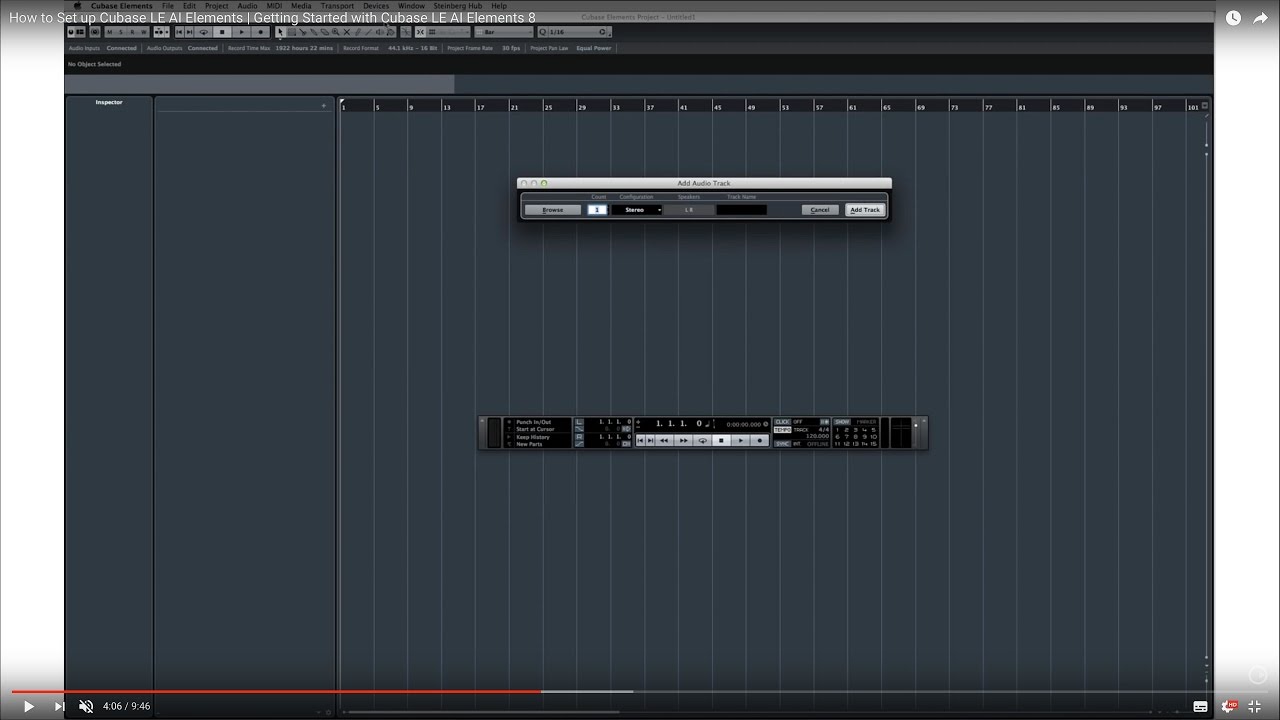Click the Watch Later clock icon
Screen dimensions: 1280x720
(x=1233, y=18)
